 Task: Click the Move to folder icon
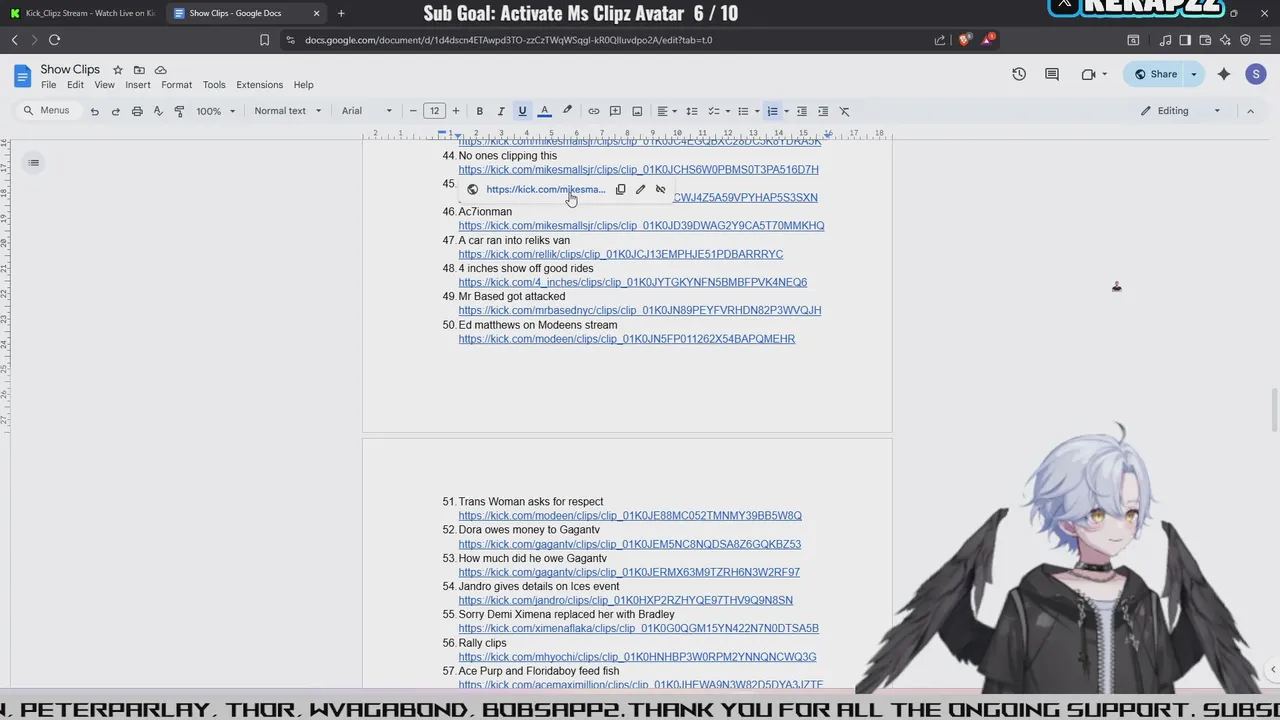pos(139,70)
